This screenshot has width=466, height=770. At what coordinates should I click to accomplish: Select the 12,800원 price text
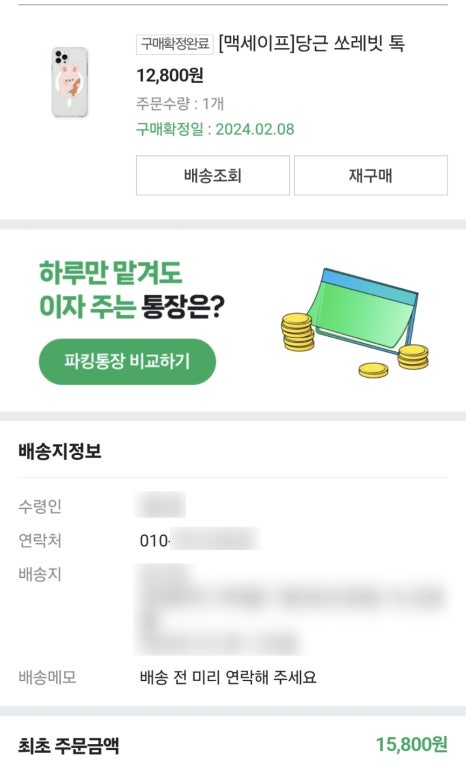coord(170,75)
